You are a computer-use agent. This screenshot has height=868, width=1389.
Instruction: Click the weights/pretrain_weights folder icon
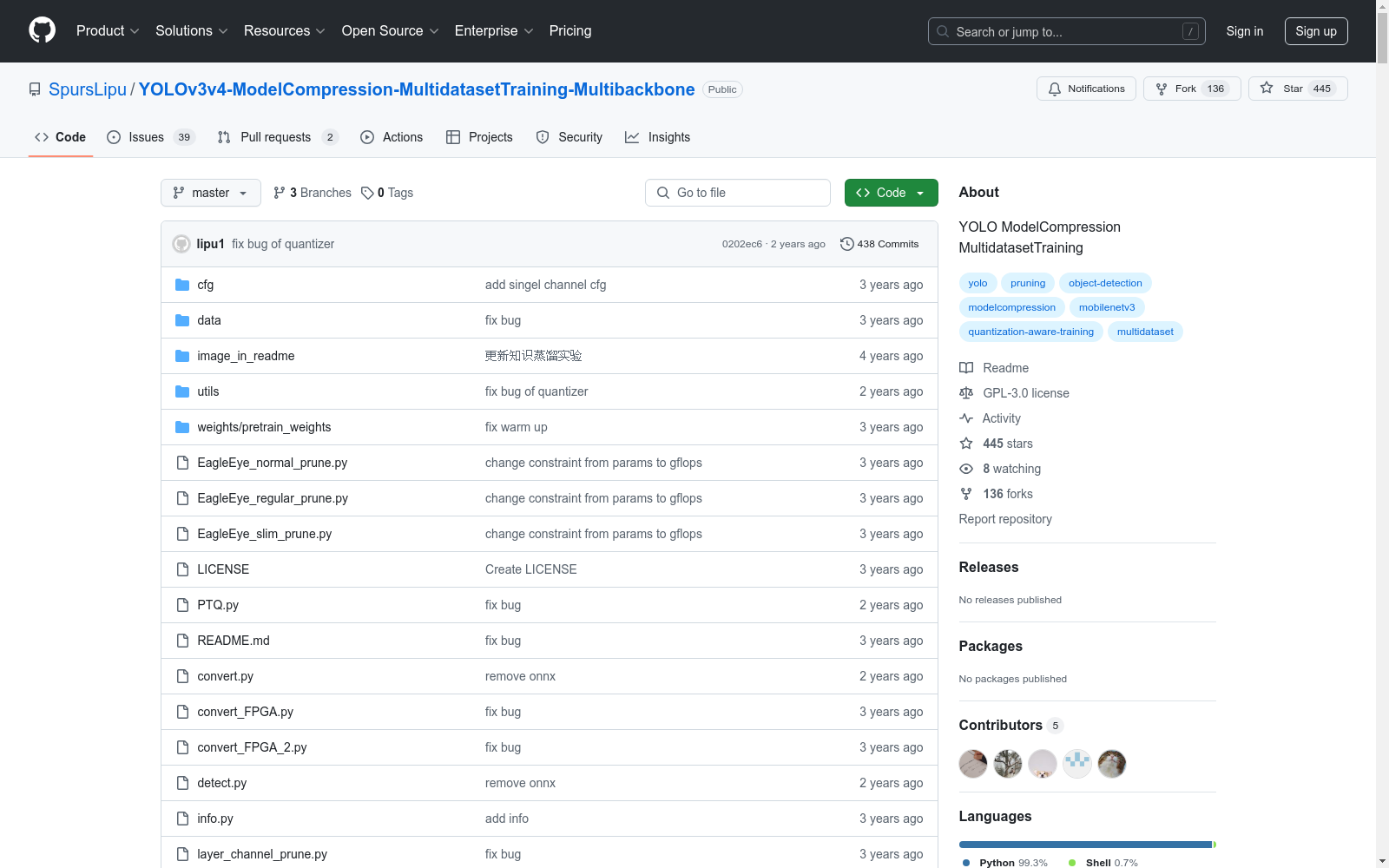click(182, 427)
